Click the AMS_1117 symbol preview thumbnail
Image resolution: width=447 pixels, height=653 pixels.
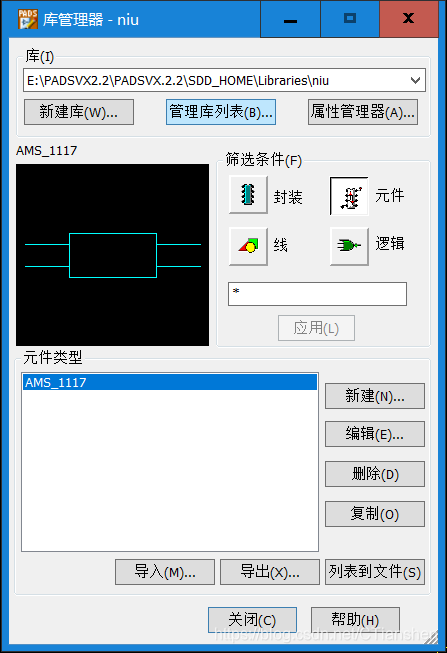(112, 255)
